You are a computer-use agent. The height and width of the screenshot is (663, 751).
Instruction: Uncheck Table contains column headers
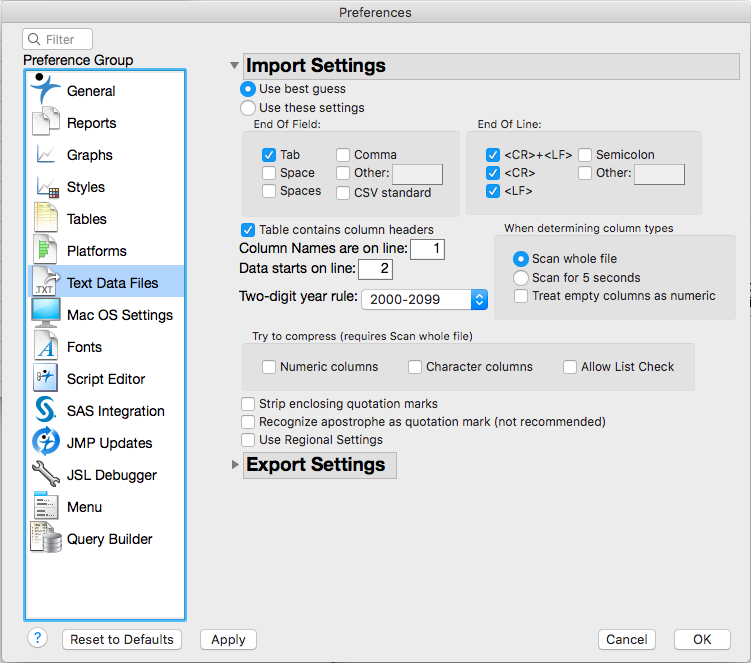(248, 229)
